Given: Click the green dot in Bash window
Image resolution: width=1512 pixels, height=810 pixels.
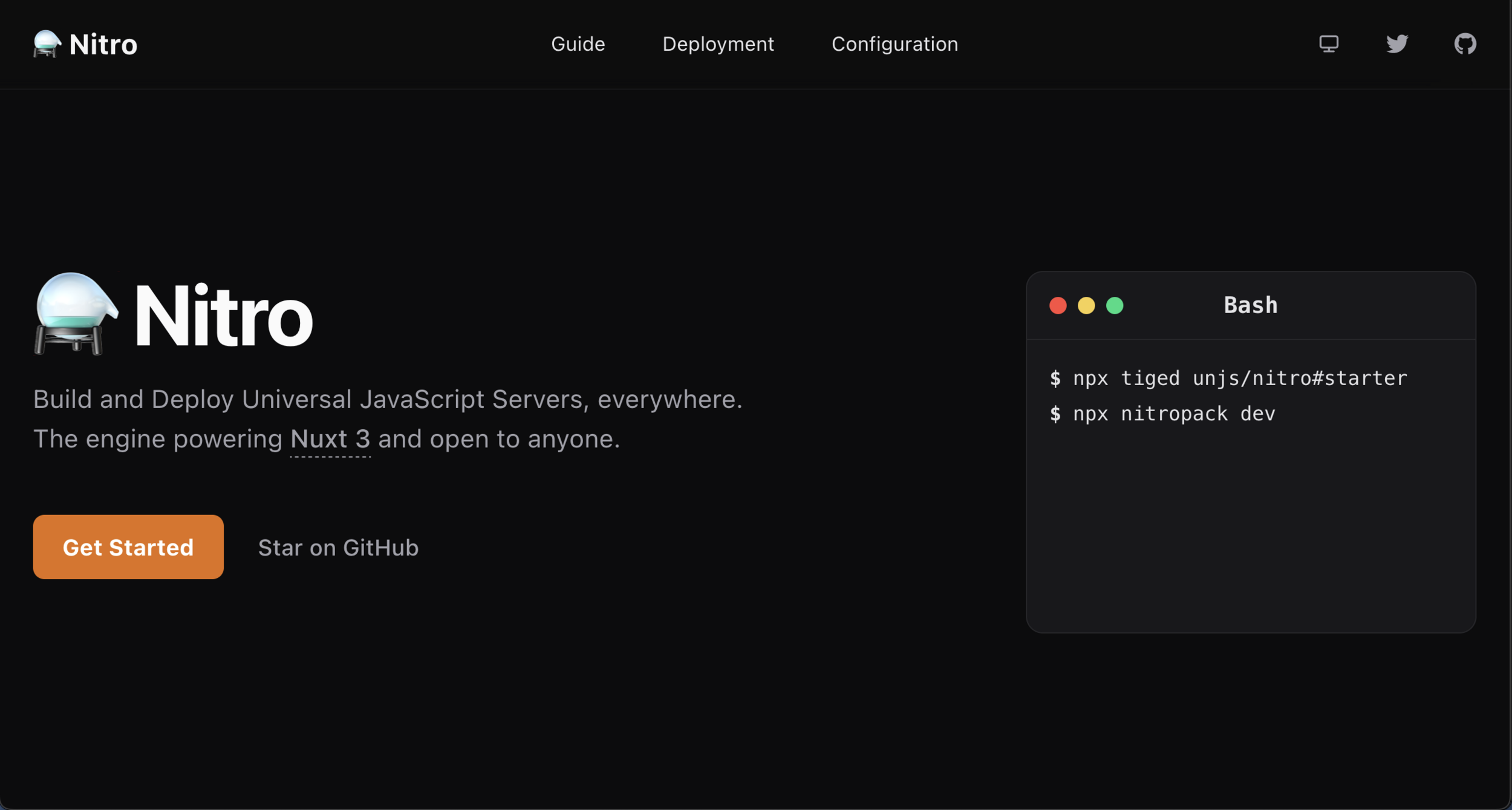Looking at the screenshot, I should click(x=1115, y=306).
